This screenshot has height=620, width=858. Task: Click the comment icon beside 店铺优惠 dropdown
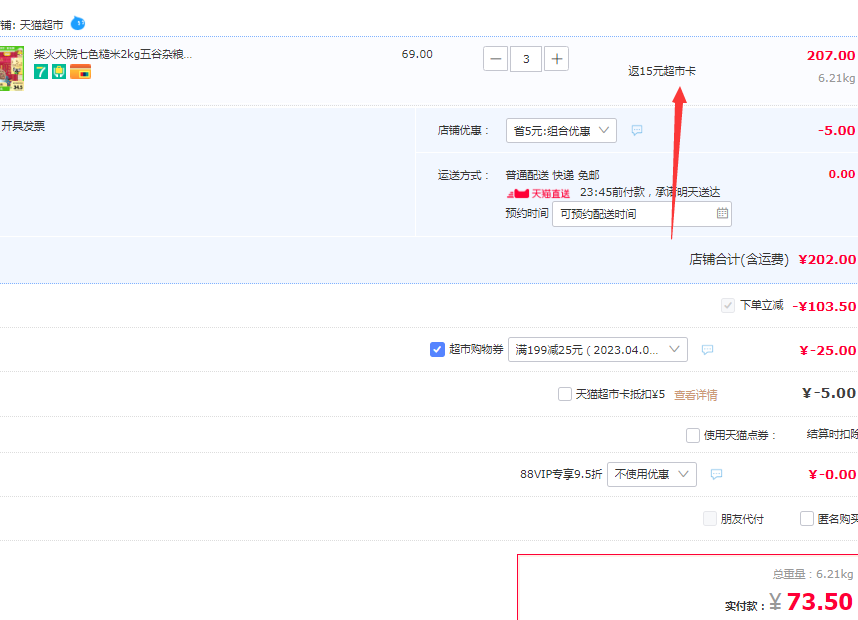coord(637,130)
